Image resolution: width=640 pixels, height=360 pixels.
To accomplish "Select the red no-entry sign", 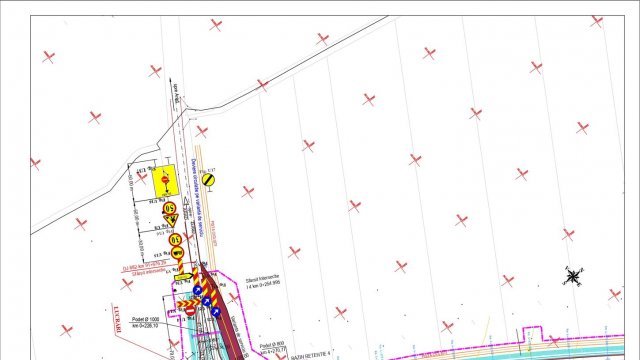I will [190, 311].
